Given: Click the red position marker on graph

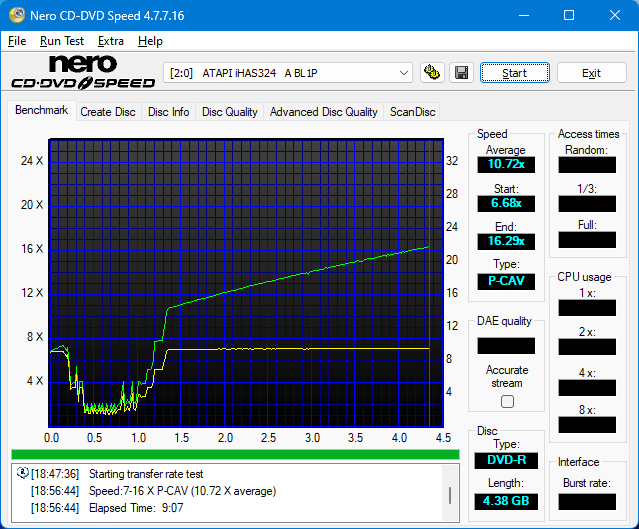Looking at the screenshot, I should [x=430, y=285].
